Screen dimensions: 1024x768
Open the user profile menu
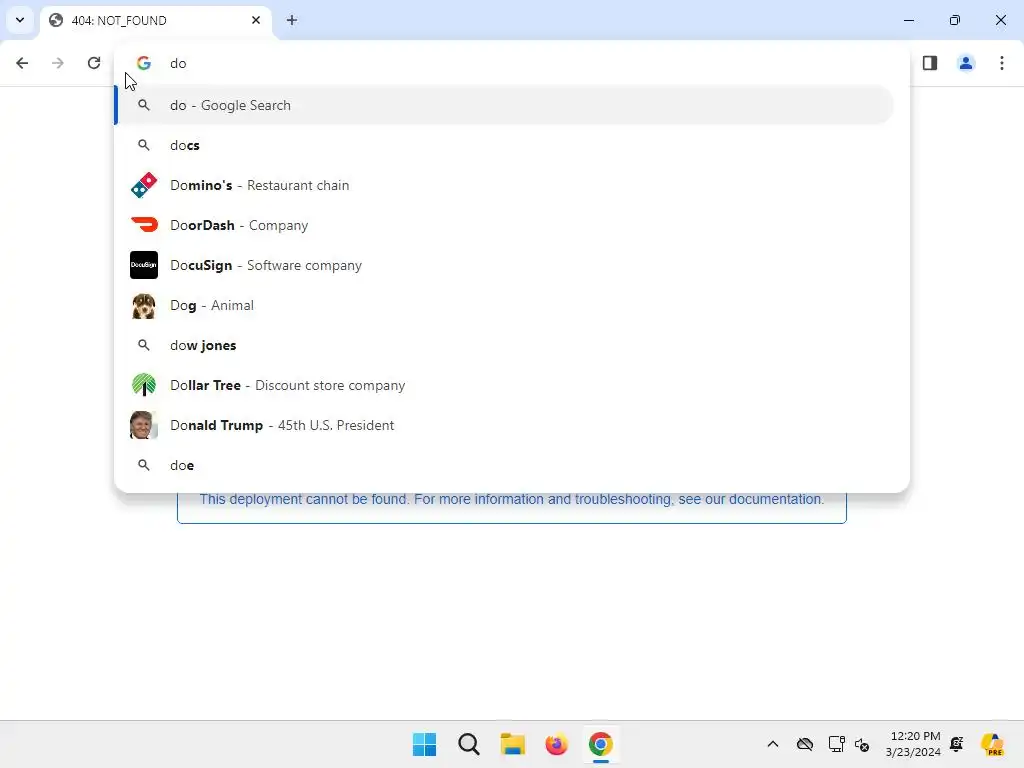click(966, 63)
